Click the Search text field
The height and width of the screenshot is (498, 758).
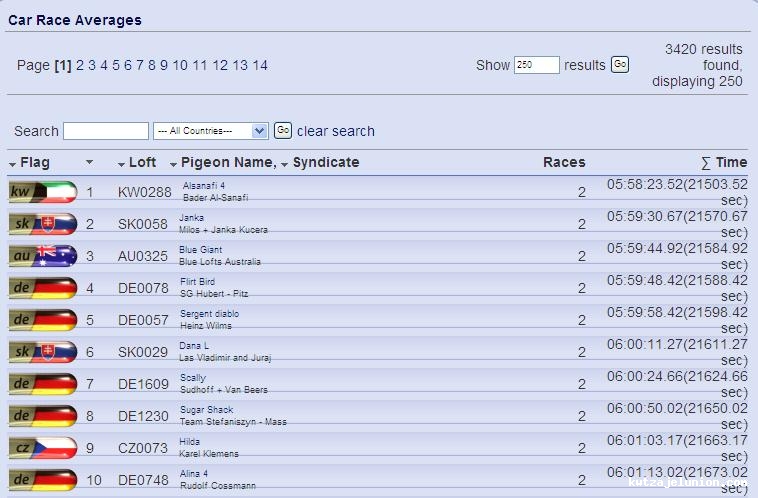[105, 131]
